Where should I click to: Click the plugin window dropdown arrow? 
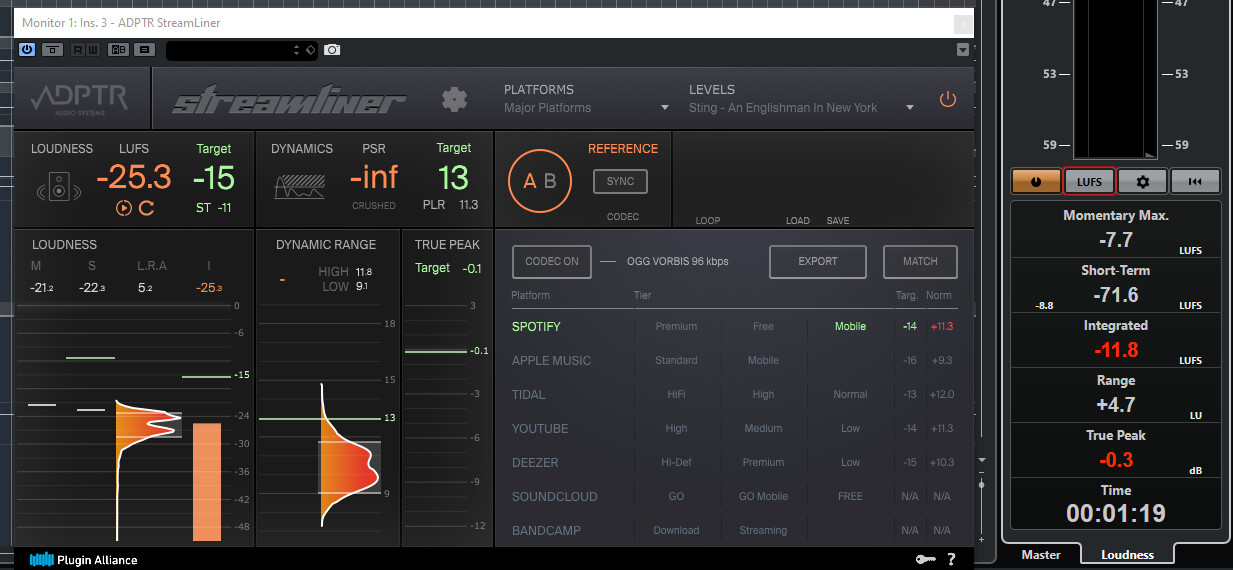tap(963, 49)
